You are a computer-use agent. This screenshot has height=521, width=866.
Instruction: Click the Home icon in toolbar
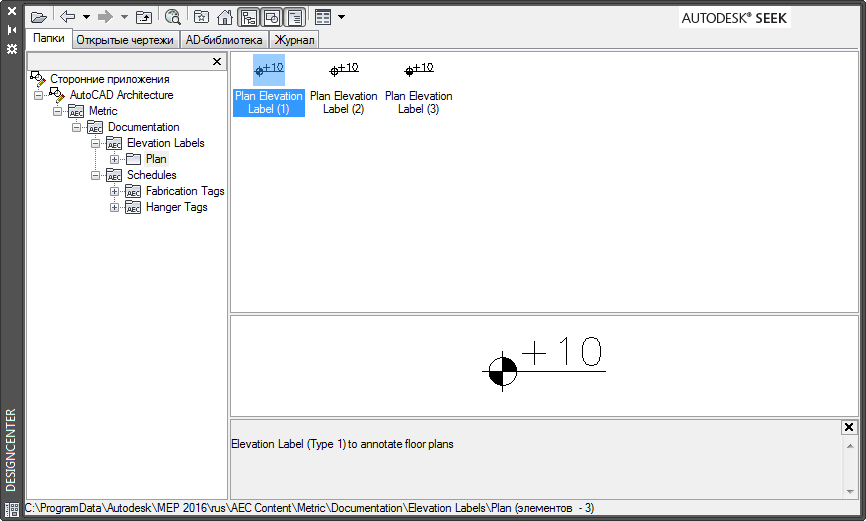pos(225,18)
